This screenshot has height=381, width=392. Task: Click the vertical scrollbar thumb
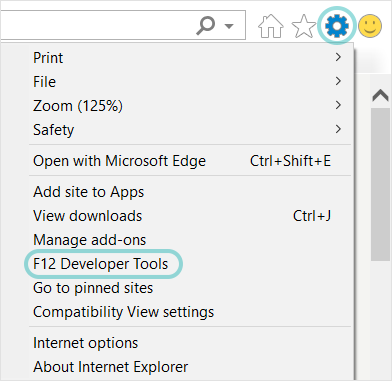pyautogui.click(x=380, y=184)
